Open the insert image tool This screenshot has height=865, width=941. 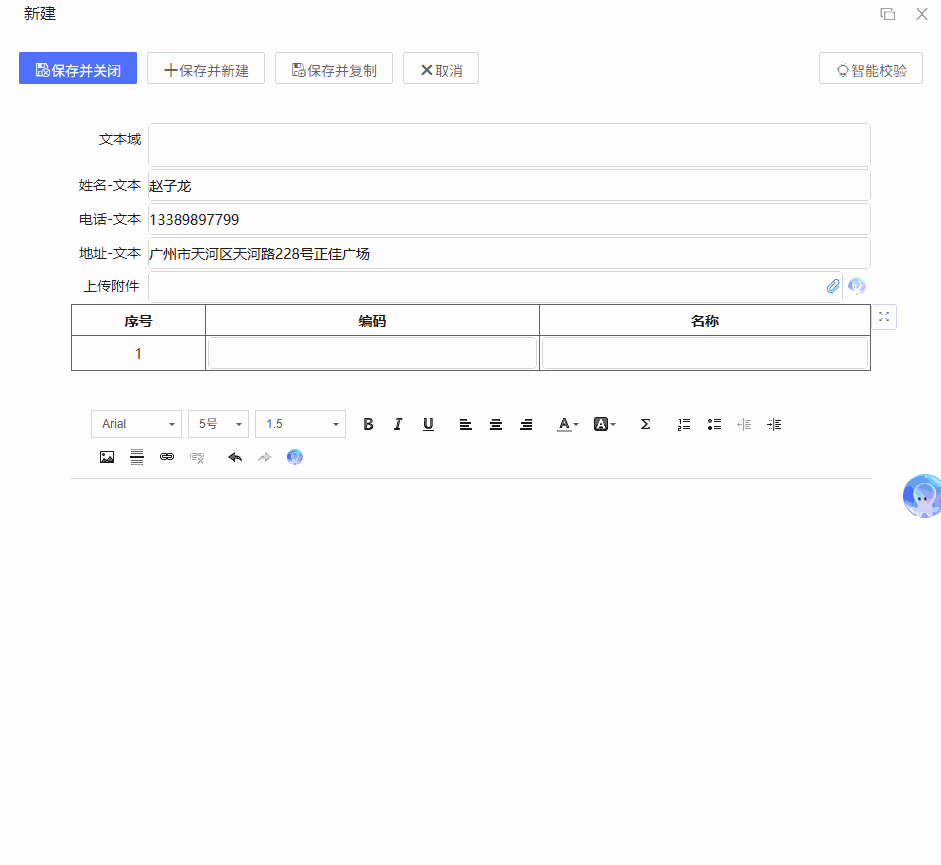click(107, 457)
